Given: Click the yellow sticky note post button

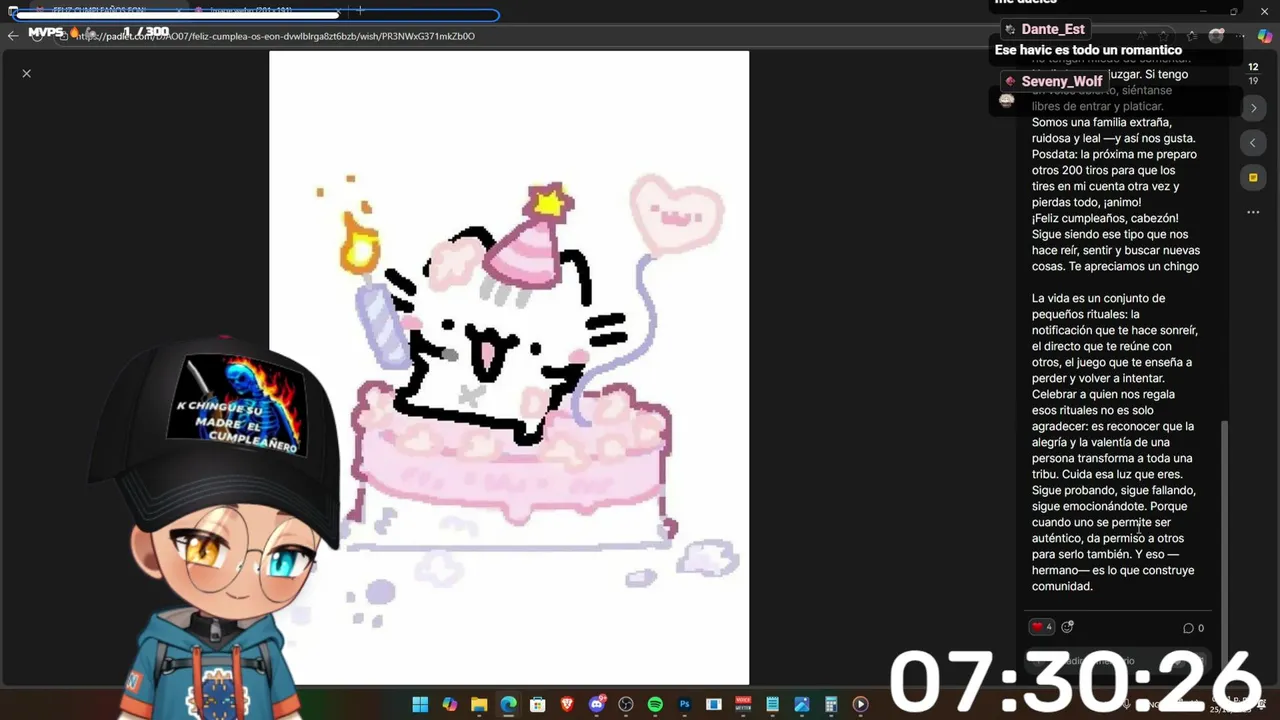Looking at the screenshot, I should pyautogui.click(x=1253, y=178).
